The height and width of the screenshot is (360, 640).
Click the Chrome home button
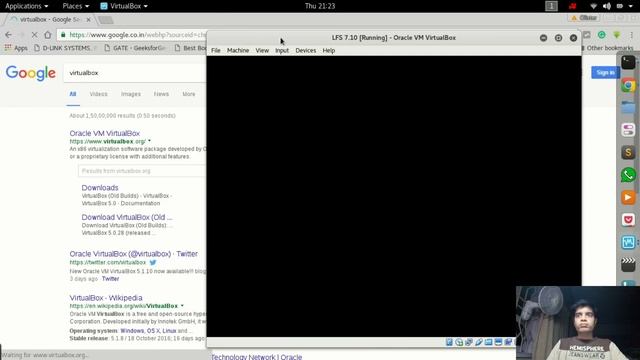coord(48,35)
